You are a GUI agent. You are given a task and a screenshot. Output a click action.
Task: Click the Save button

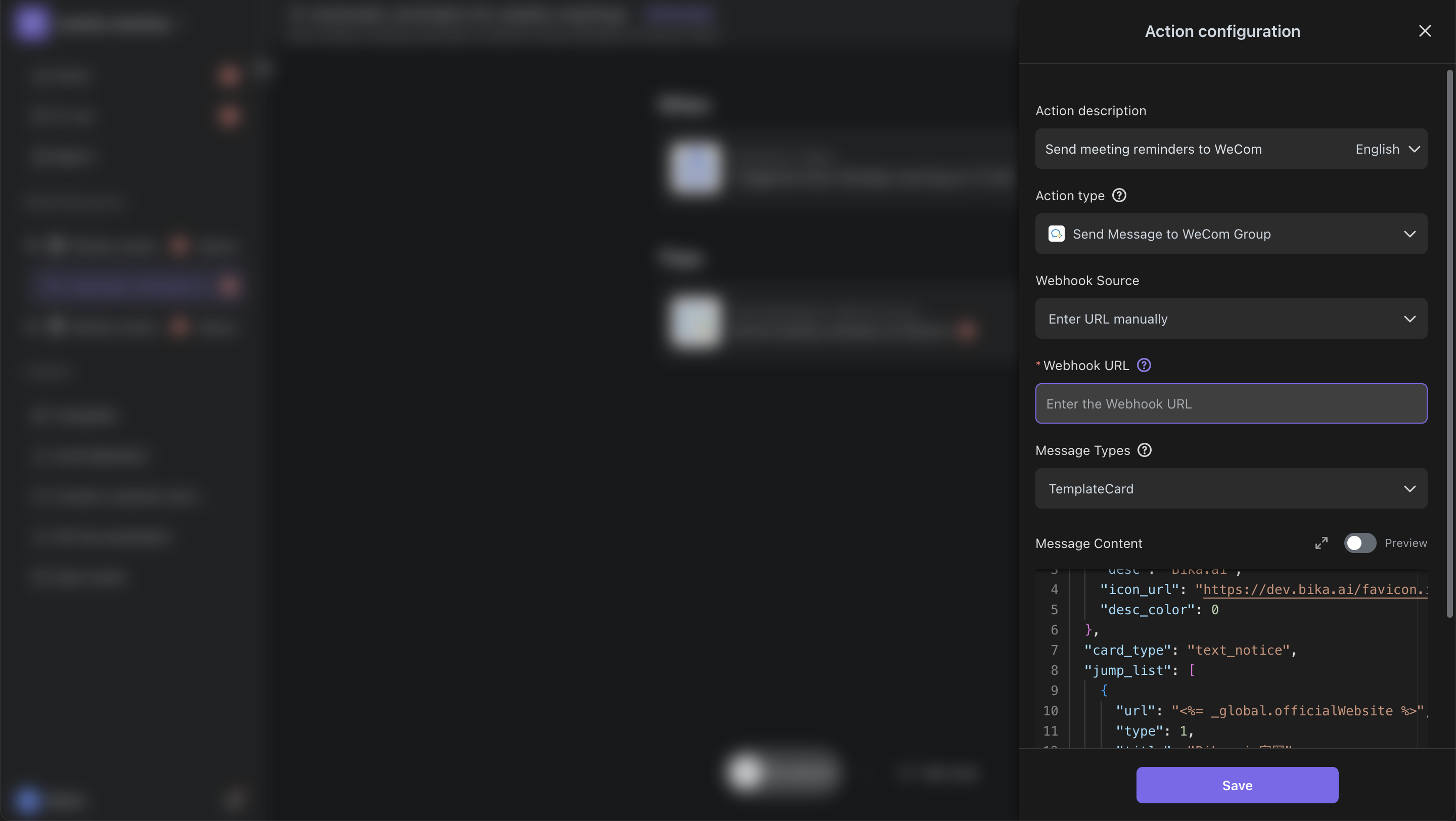tap(1237, 785)
